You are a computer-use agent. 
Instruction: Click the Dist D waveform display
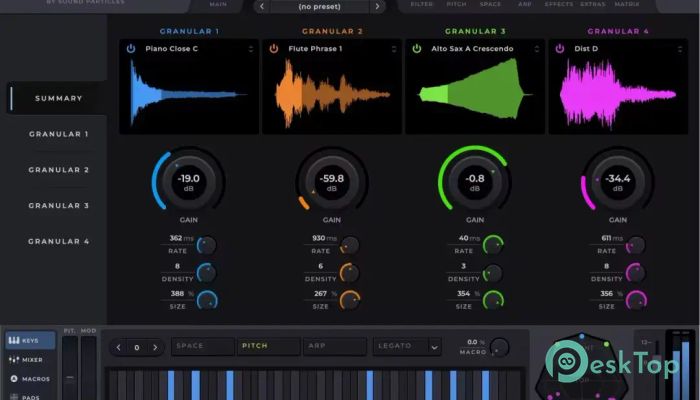(618, 95)
